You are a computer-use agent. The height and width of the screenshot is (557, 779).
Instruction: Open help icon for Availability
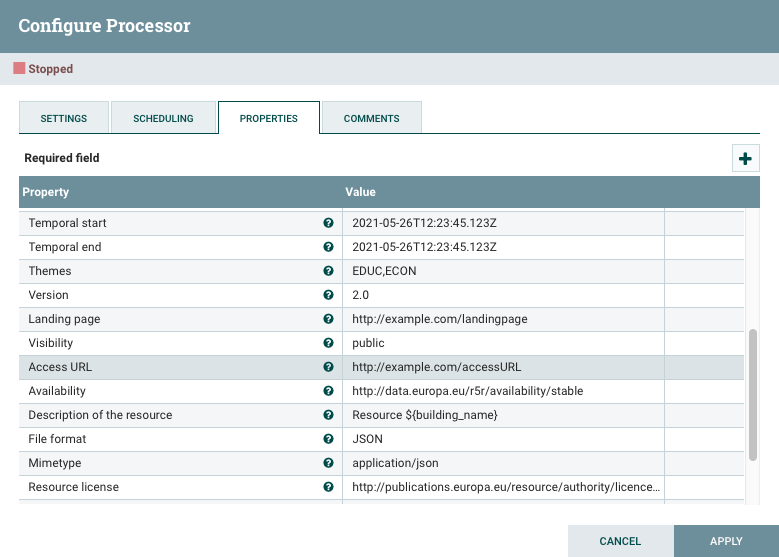click(x=328, y=391)
